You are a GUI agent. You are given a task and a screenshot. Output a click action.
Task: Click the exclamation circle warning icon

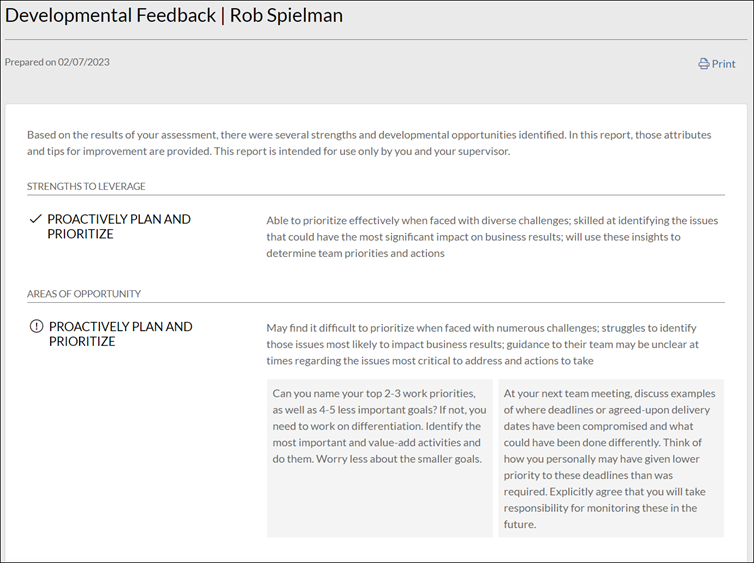point(37,327)
